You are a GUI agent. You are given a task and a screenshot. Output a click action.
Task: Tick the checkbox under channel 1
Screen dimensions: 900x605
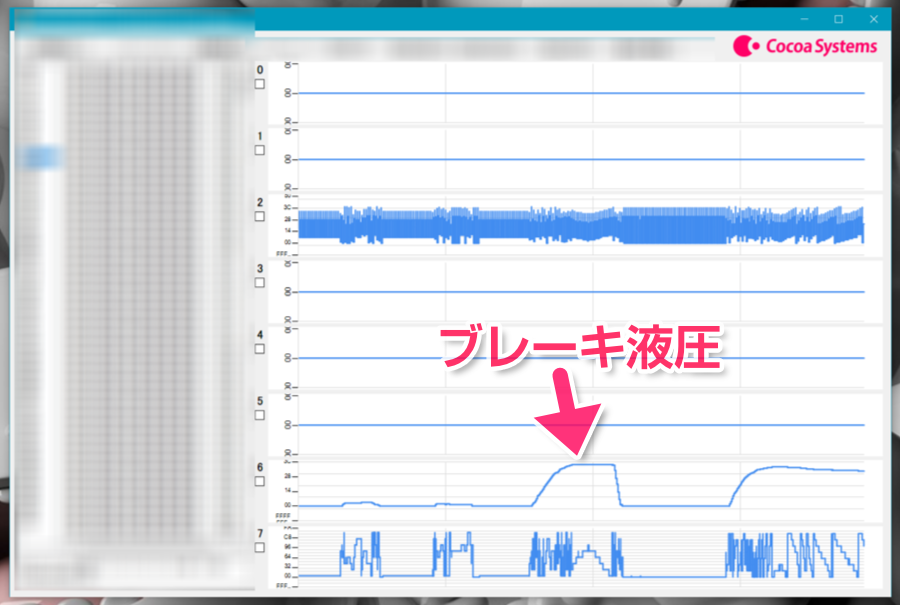[x=259, y=151]
